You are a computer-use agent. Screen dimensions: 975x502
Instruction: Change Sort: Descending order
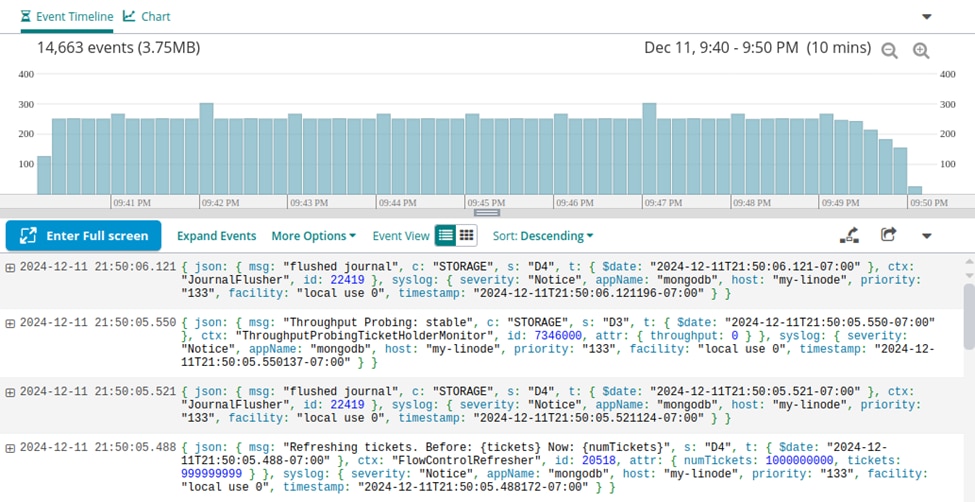point(543,236)
